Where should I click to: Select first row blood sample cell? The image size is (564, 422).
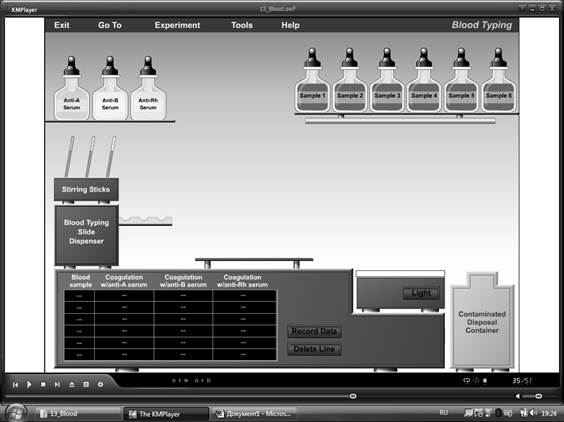click(79, 296)
